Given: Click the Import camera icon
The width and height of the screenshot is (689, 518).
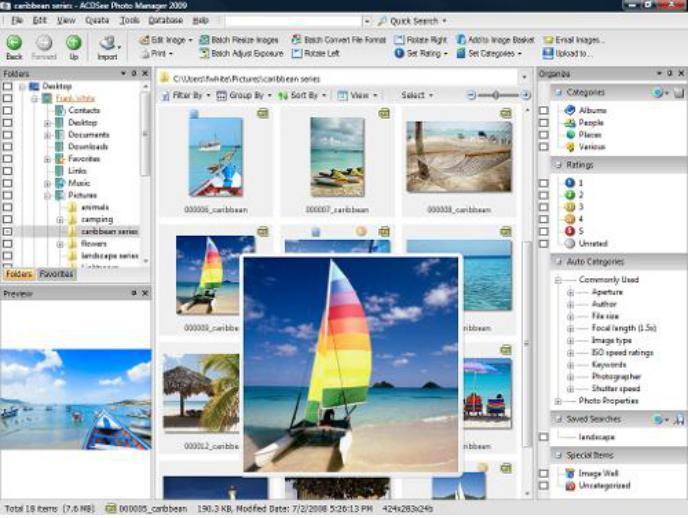Looking at the screenshot, I should 107,43.
